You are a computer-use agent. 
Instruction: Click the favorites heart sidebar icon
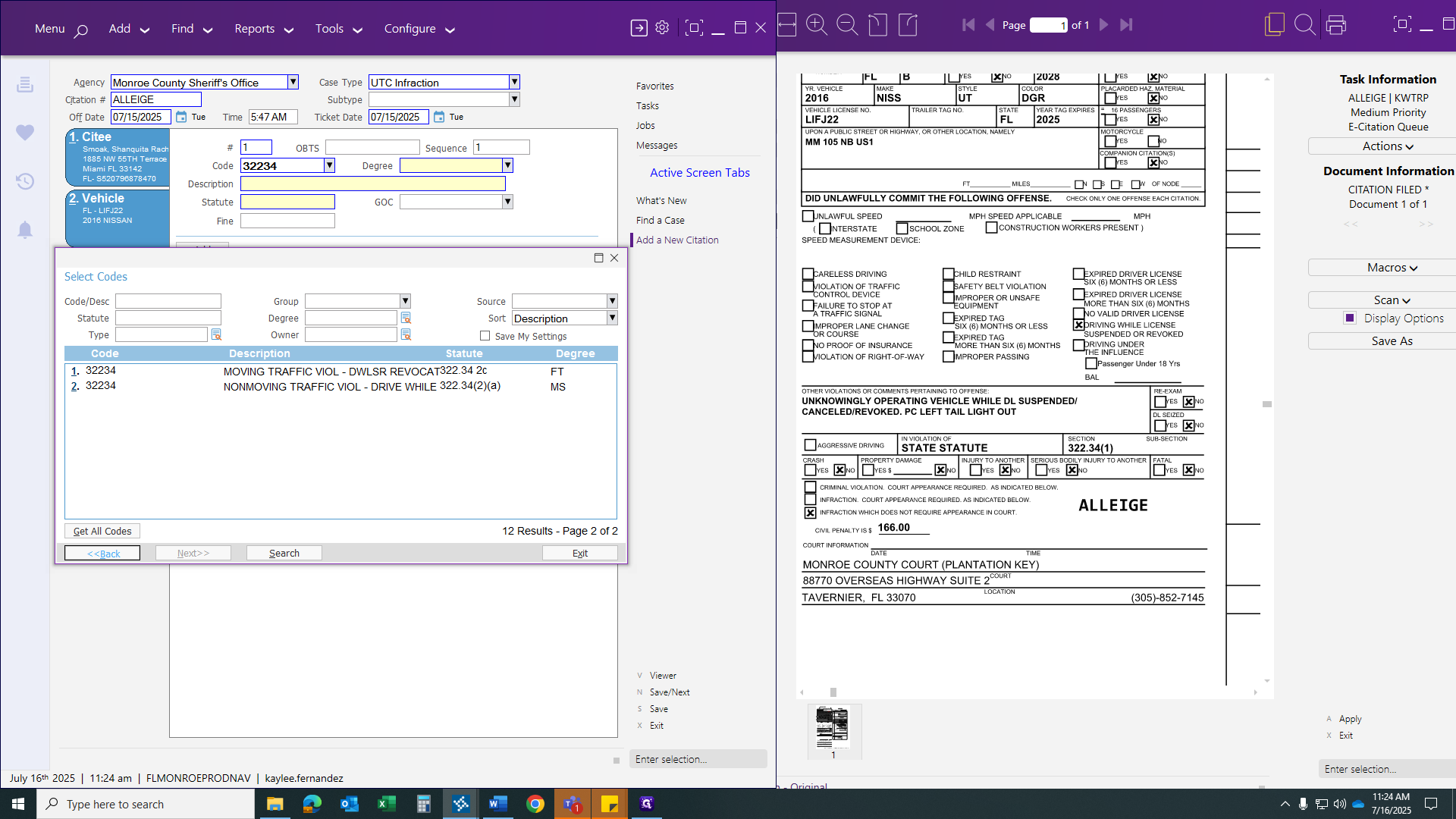25,133
